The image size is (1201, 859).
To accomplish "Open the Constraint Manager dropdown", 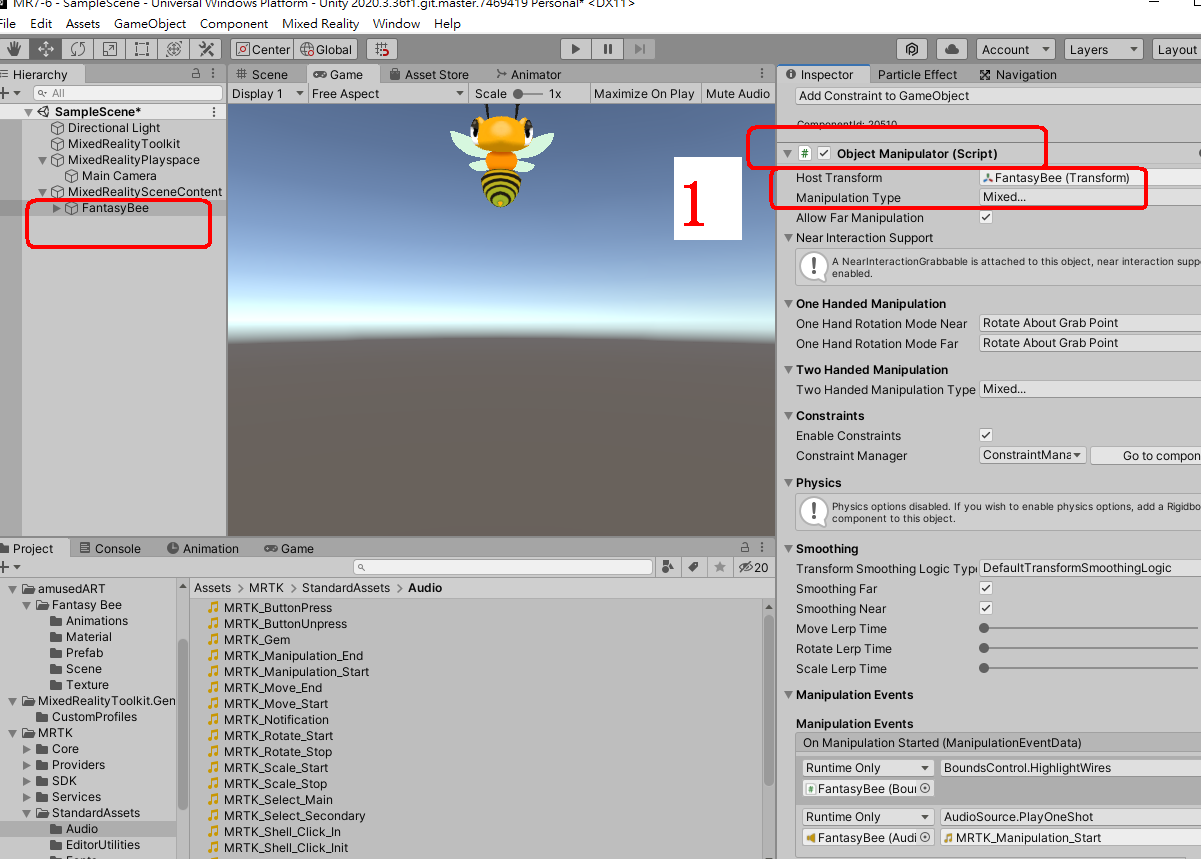I will [1033, 456].
